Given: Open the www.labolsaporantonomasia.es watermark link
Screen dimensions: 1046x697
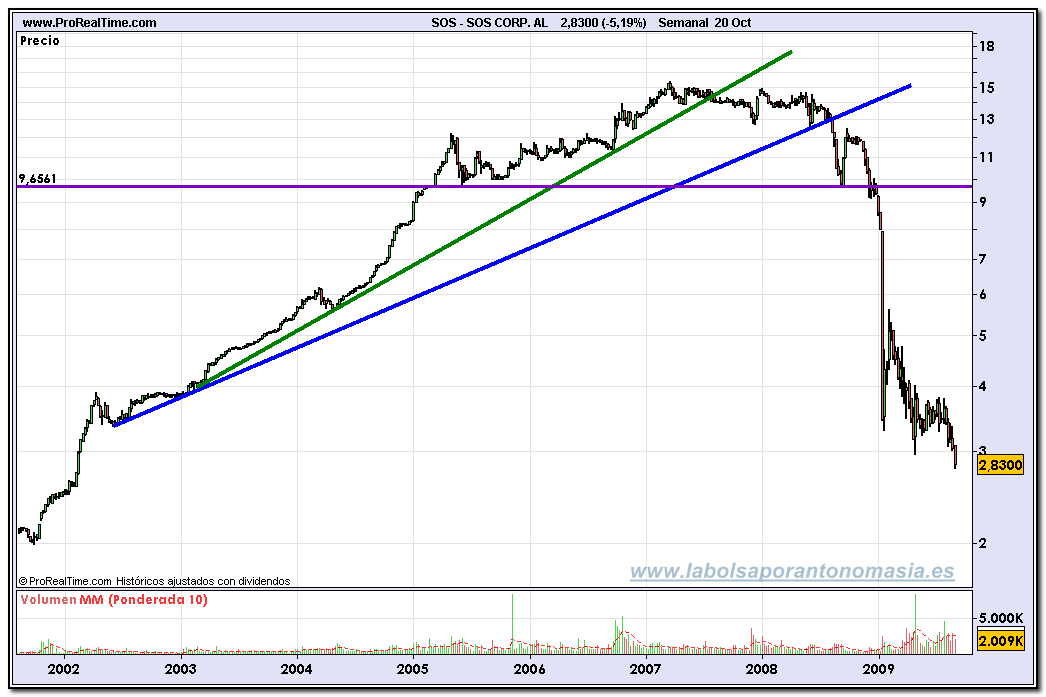Looking at the screenshot, I should pos(791,572).
